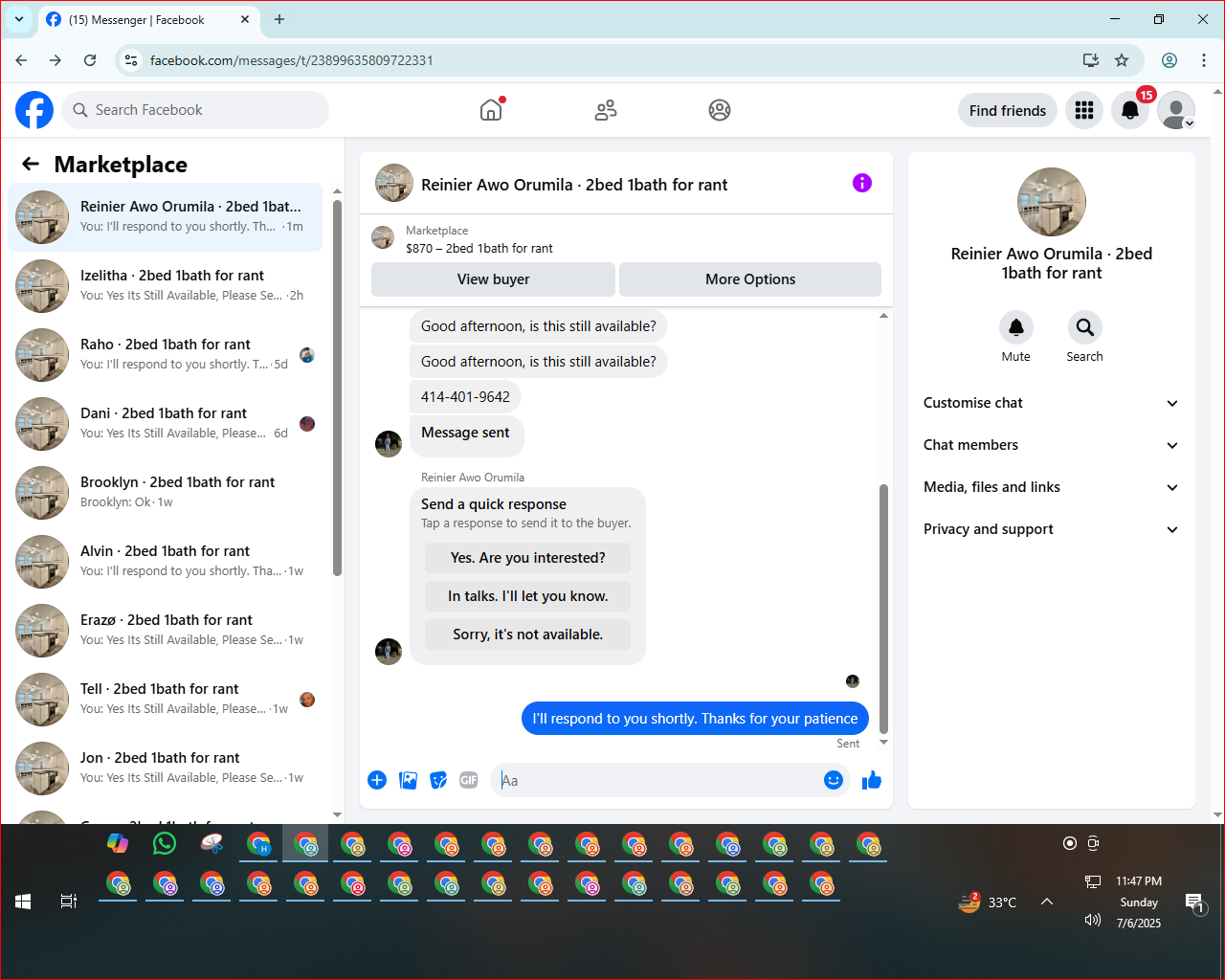1225x980 pixels.
Task: Open the Friends icon in top navigation
Action: (x=606, y=110)
